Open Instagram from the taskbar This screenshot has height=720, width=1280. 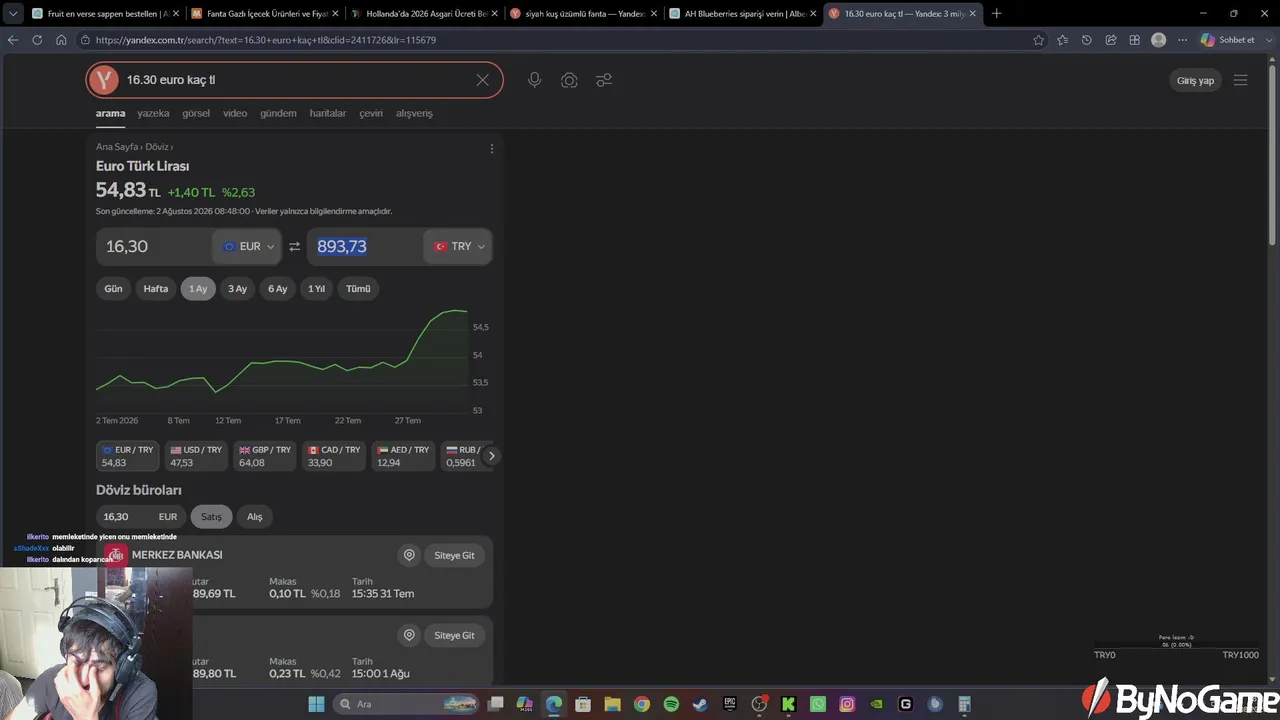(x=847, y=704)
